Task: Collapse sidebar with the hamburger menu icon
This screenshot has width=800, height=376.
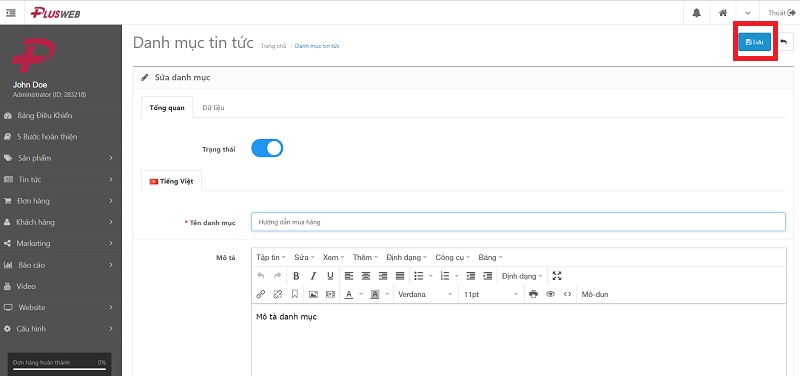Action: coord(11,13)
